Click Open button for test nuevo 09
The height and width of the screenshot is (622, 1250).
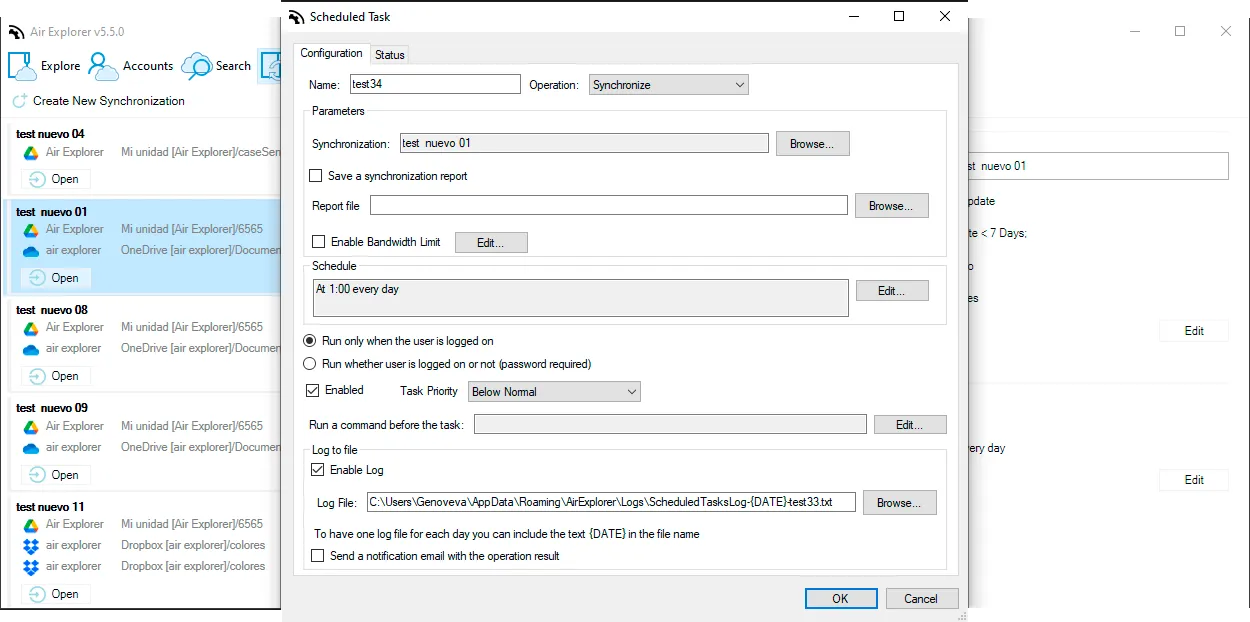[56, 475]
